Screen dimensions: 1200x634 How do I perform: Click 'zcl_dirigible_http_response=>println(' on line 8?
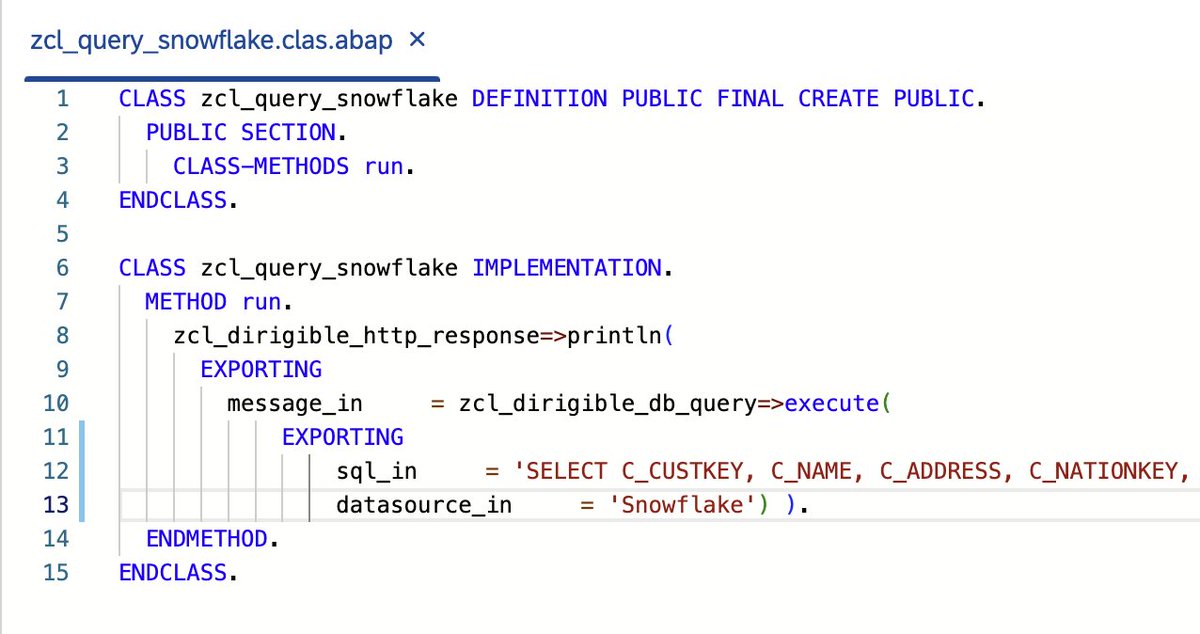click(x=423, y=336)
